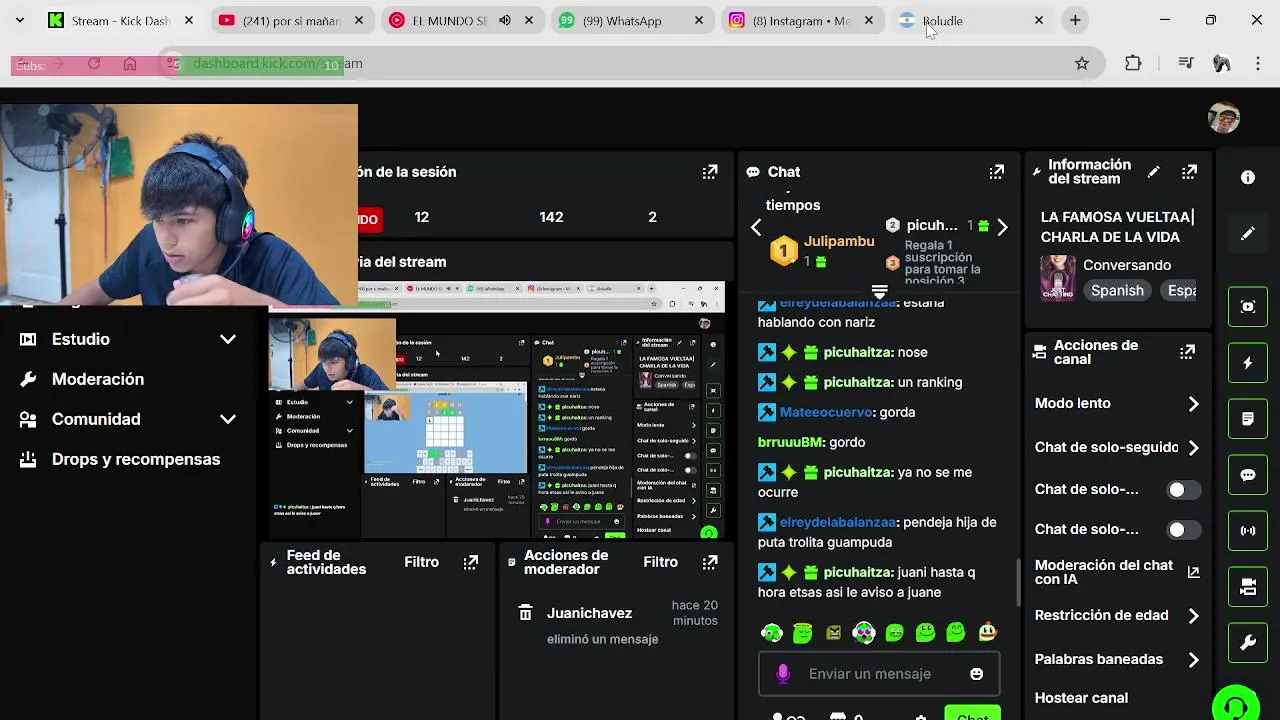1280x720 pixels.
Task: Click the brruuuBM username in chat
Action: (790, 442)
